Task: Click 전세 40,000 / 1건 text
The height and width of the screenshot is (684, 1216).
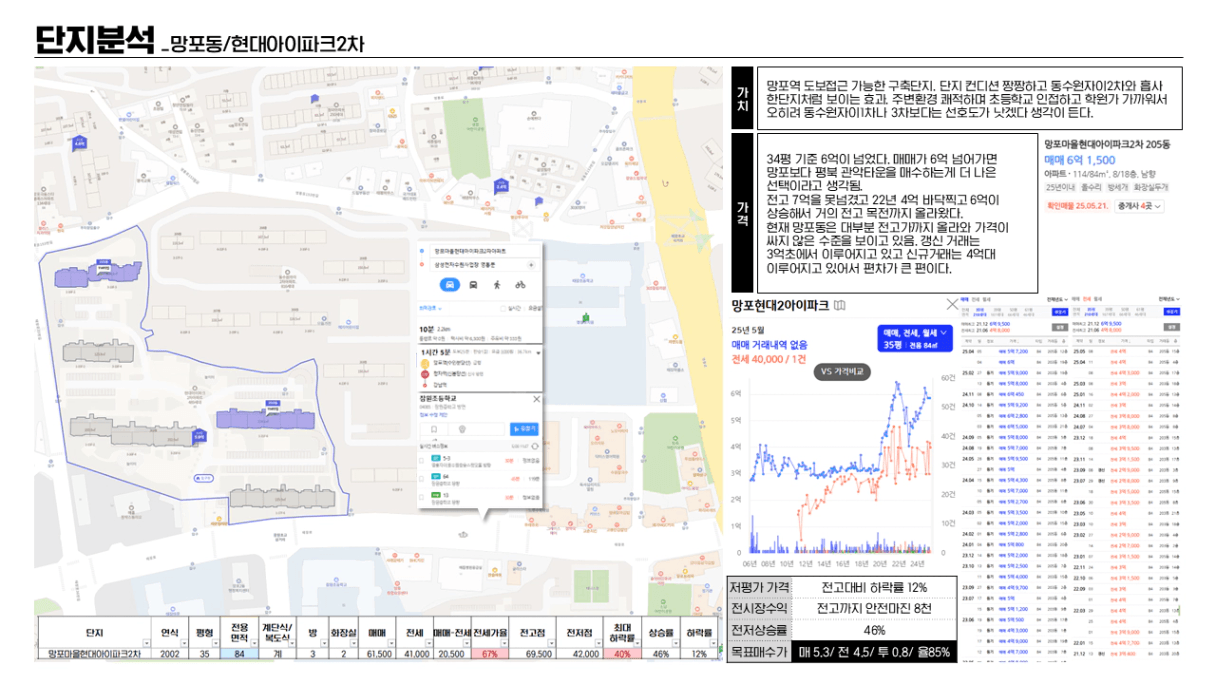Action: click(x=769, y=360)
